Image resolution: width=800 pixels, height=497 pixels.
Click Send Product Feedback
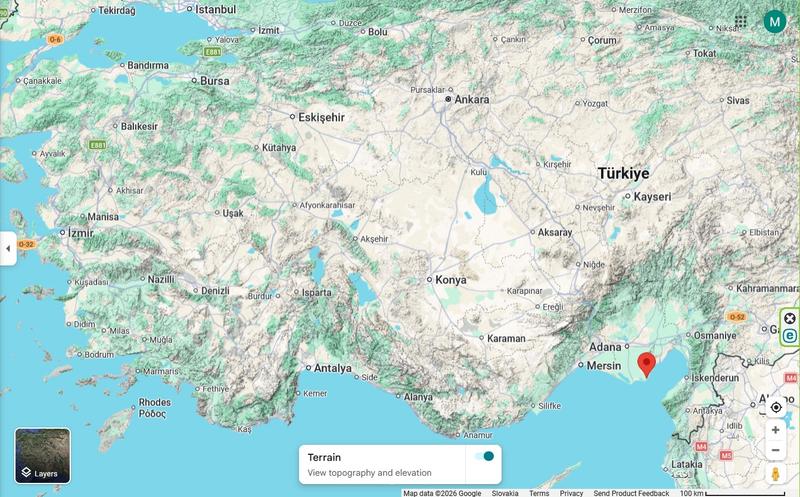[x=631, y=493]
